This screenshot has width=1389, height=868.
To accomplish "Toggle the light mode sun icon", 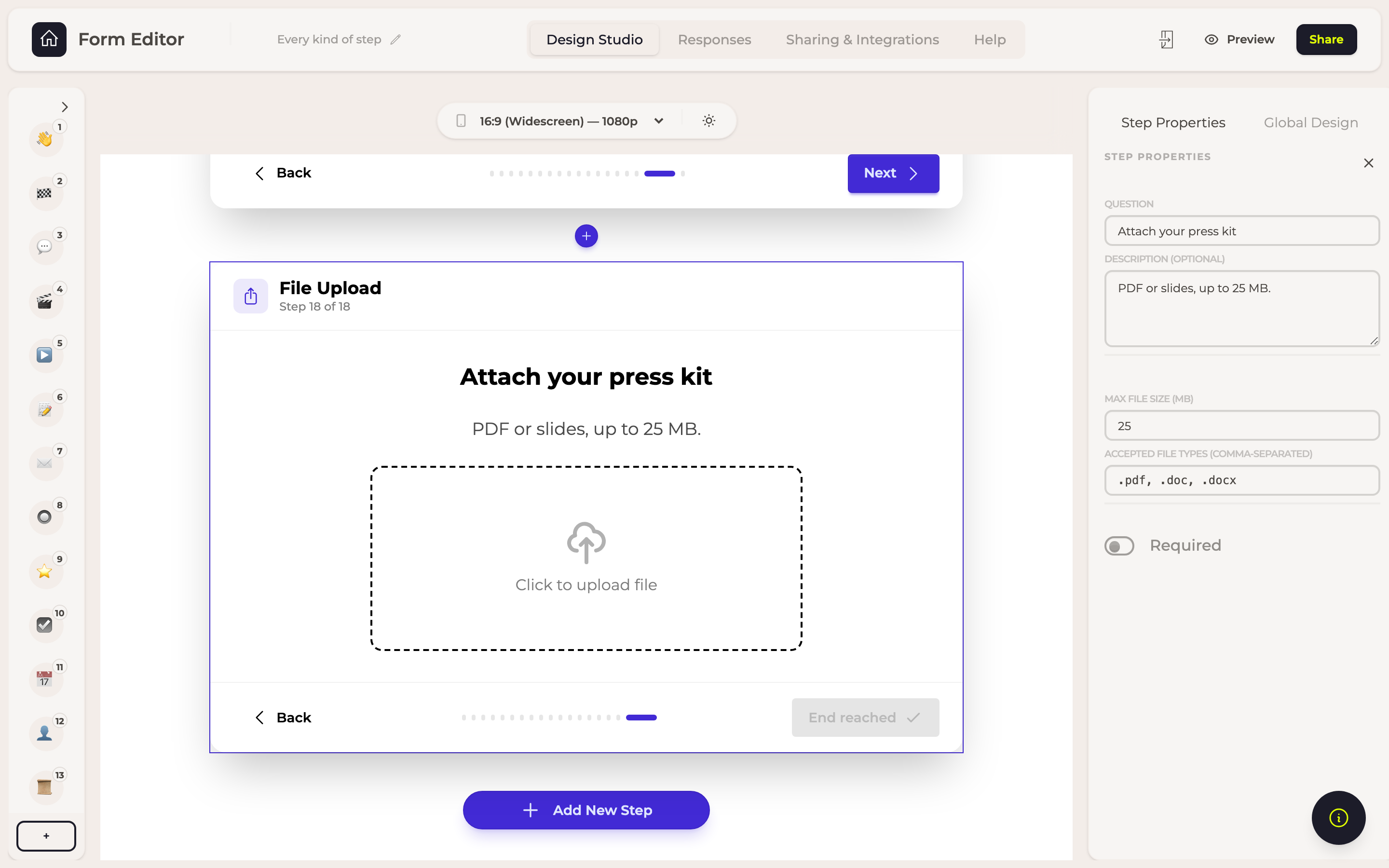I will tap(709, 121).
